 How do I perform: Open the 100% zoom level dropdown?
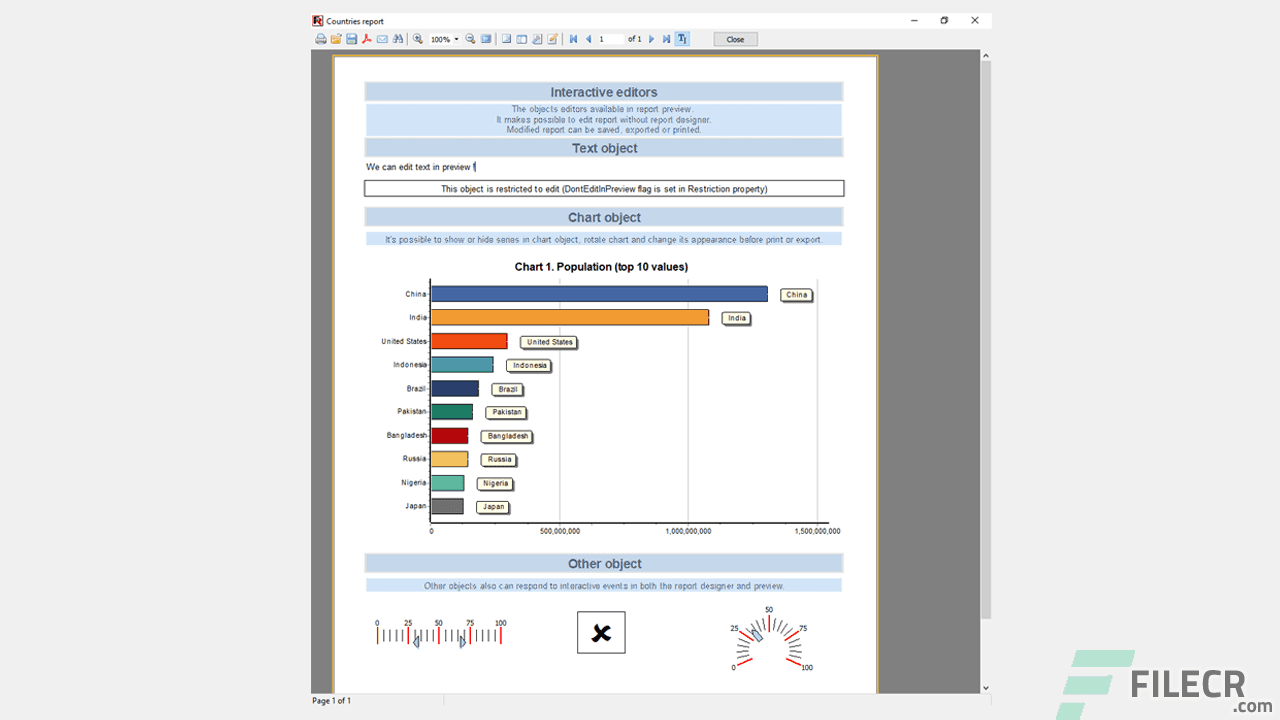click(456, 39)
